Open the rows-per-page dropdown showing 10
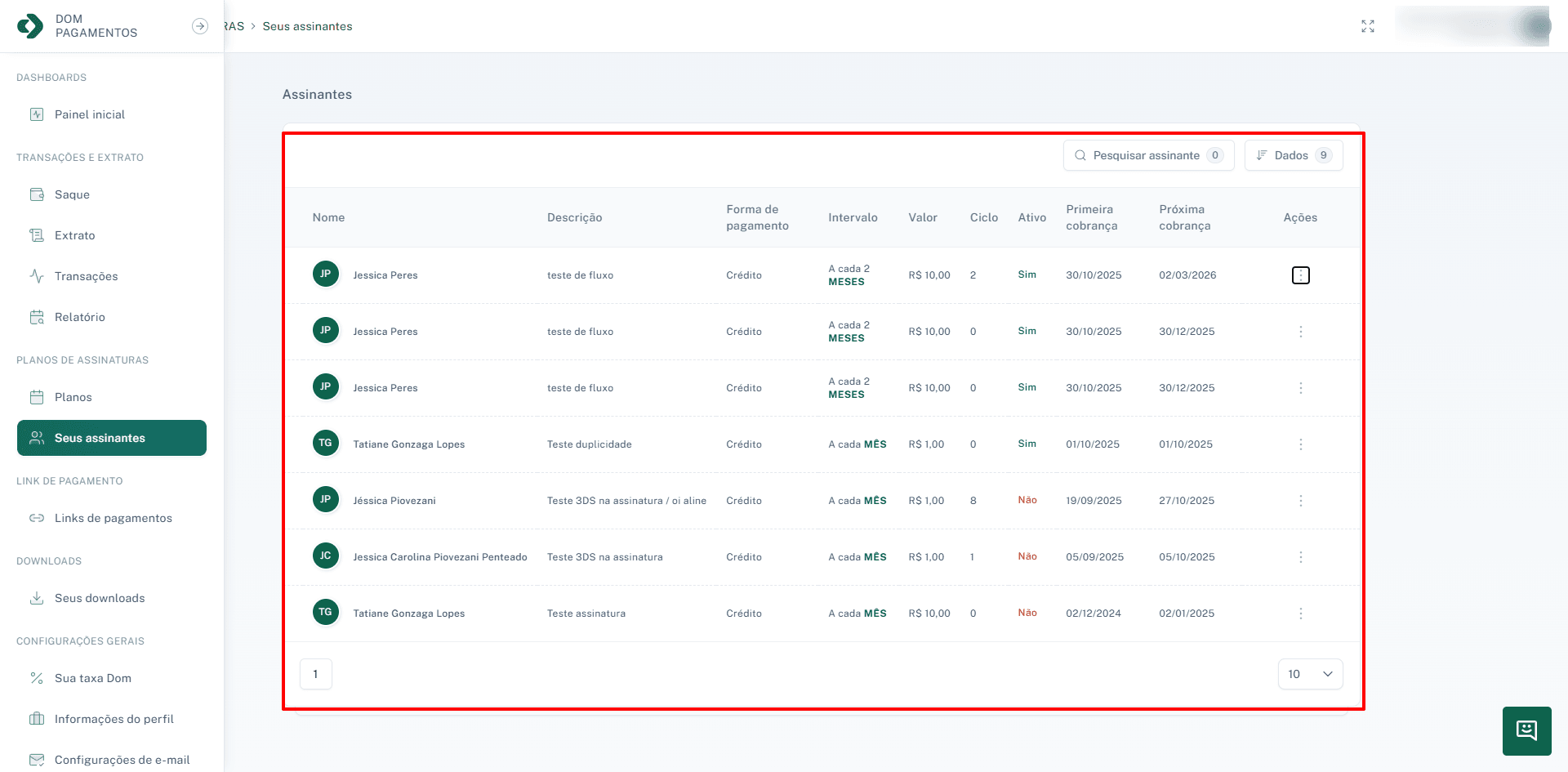1568x772 pixels. tap(1309, 674)
